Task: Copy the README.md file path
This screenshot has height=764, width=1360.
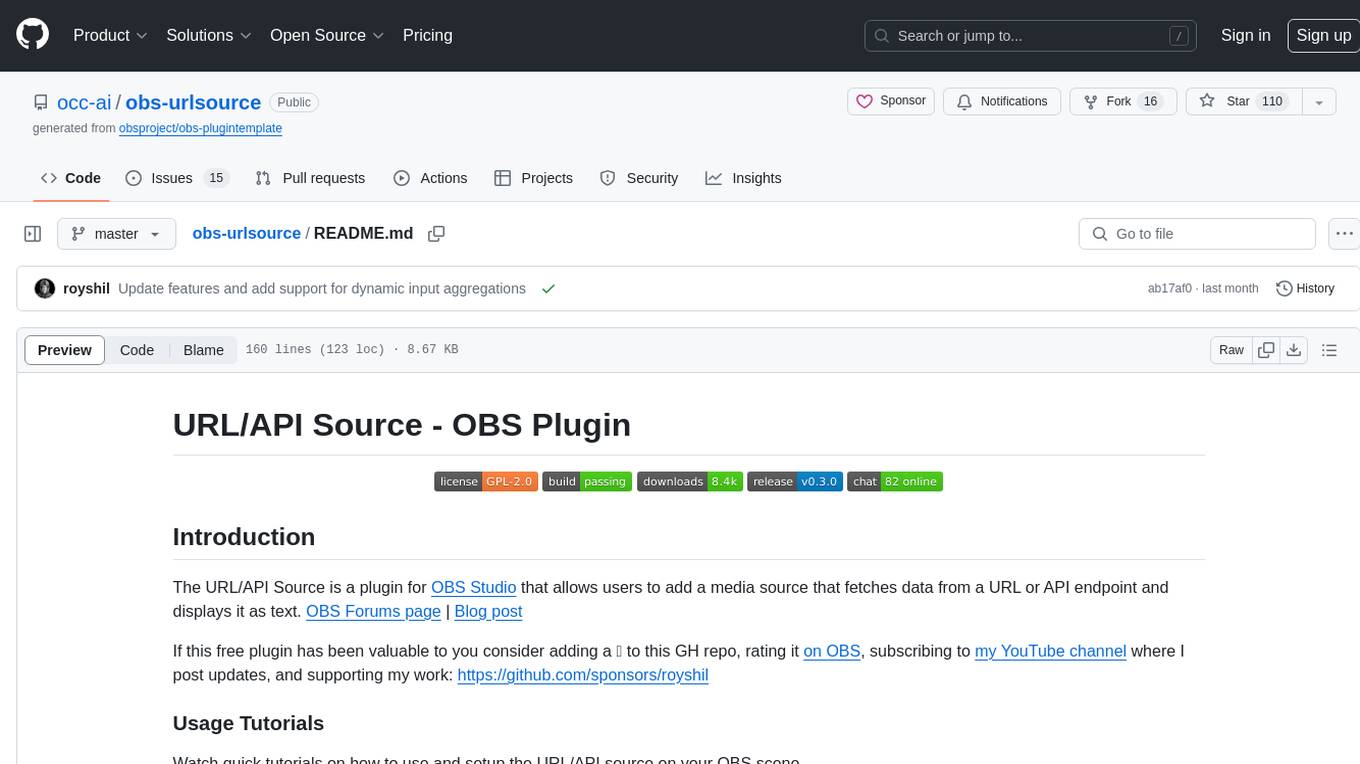Action: coord(436,234)
